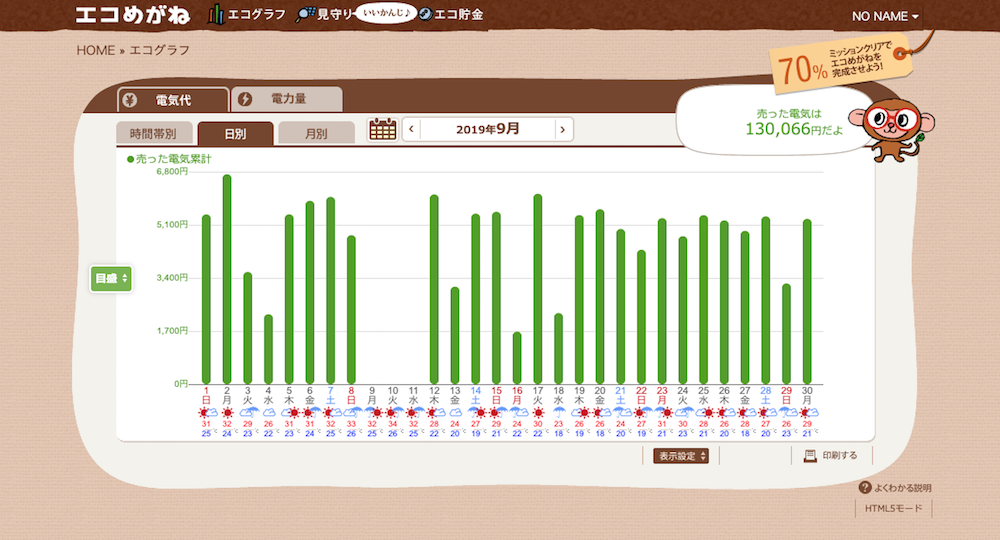1000x540 pixels.
Task: Open the エコ貯金 coin icon in header
Action: pos(425,14)
